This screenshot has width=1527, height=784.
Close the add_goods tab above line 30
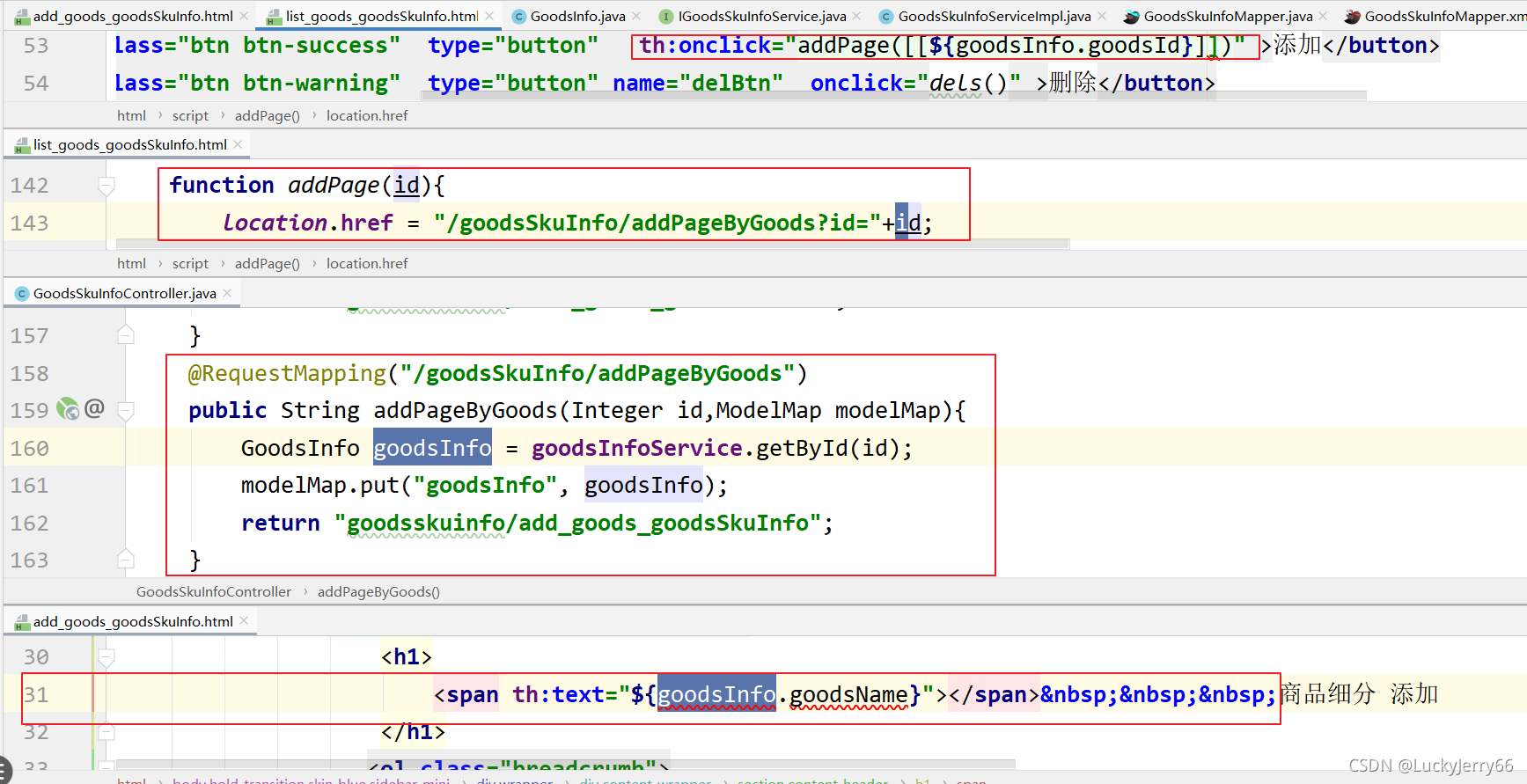point(244,621)
